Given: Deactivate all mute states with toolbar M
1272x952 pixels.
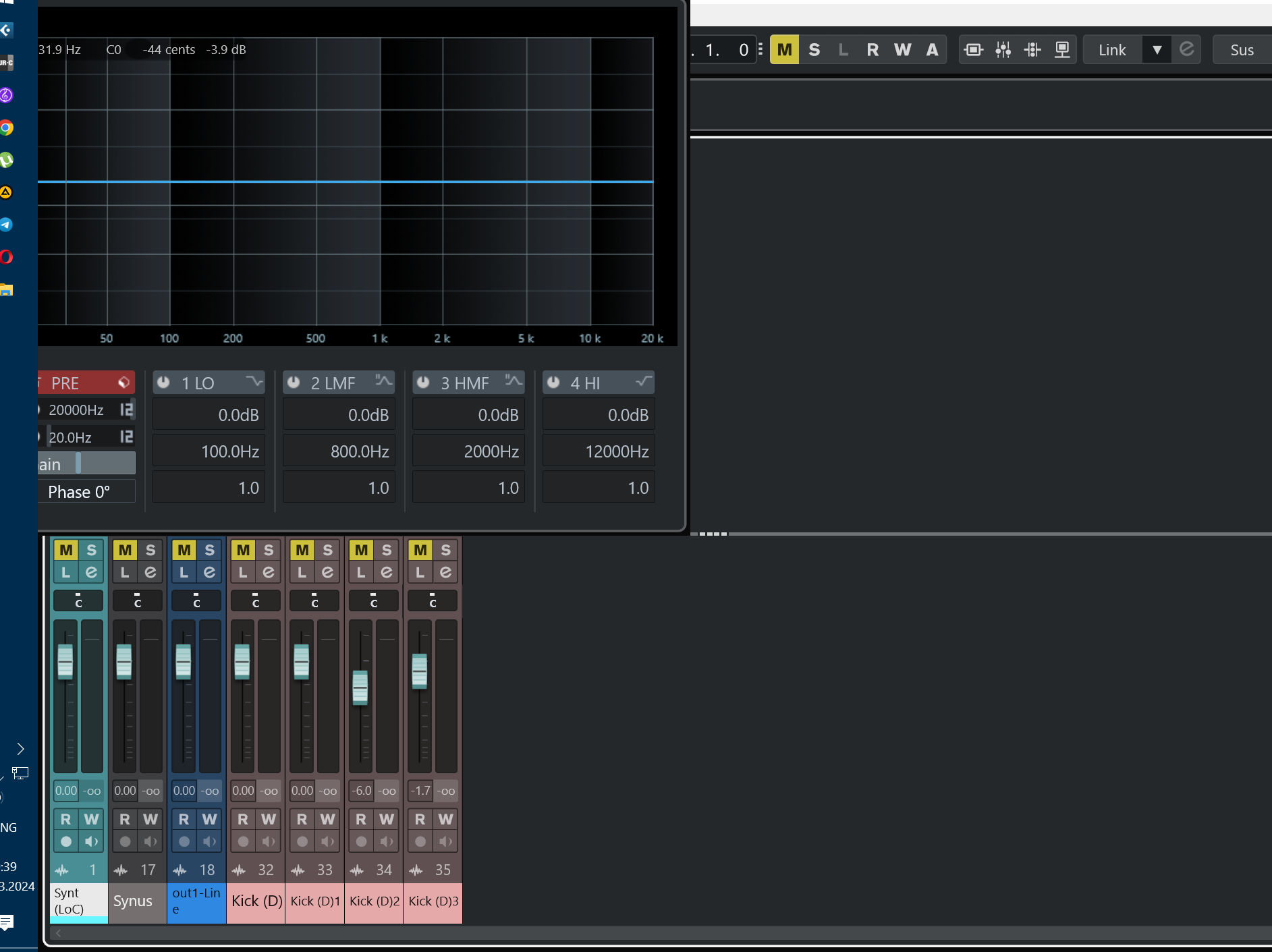Looking at the screenshot, I should 784,50.
